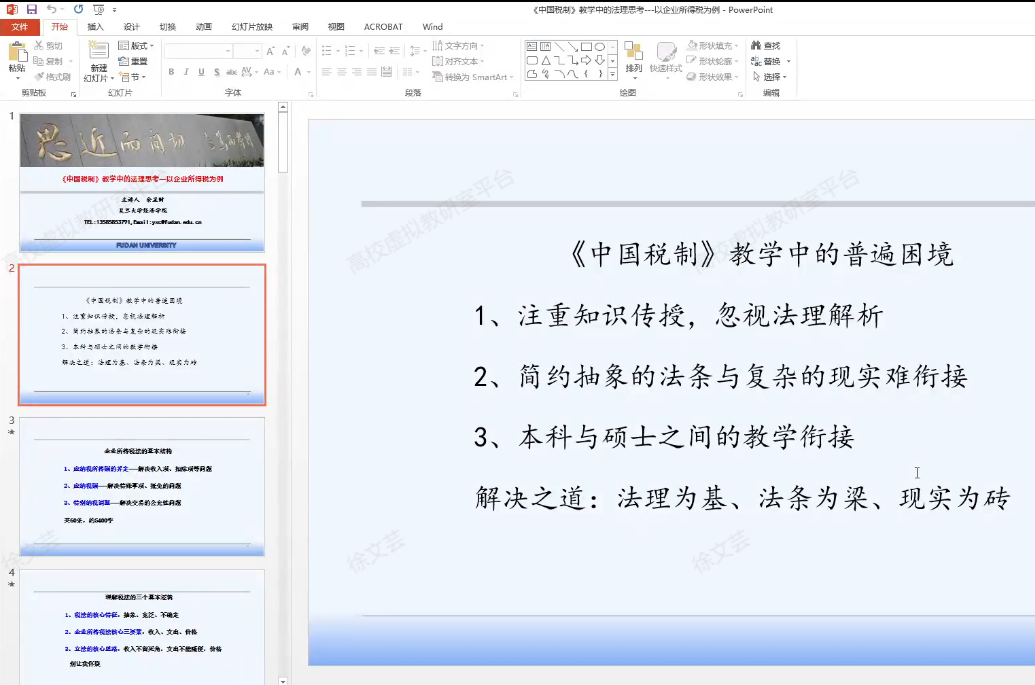This screenshot has height=685, width=1035.
Task: Open the Slide Show (幻灯片放映) tab
Action: coord(252,27)
